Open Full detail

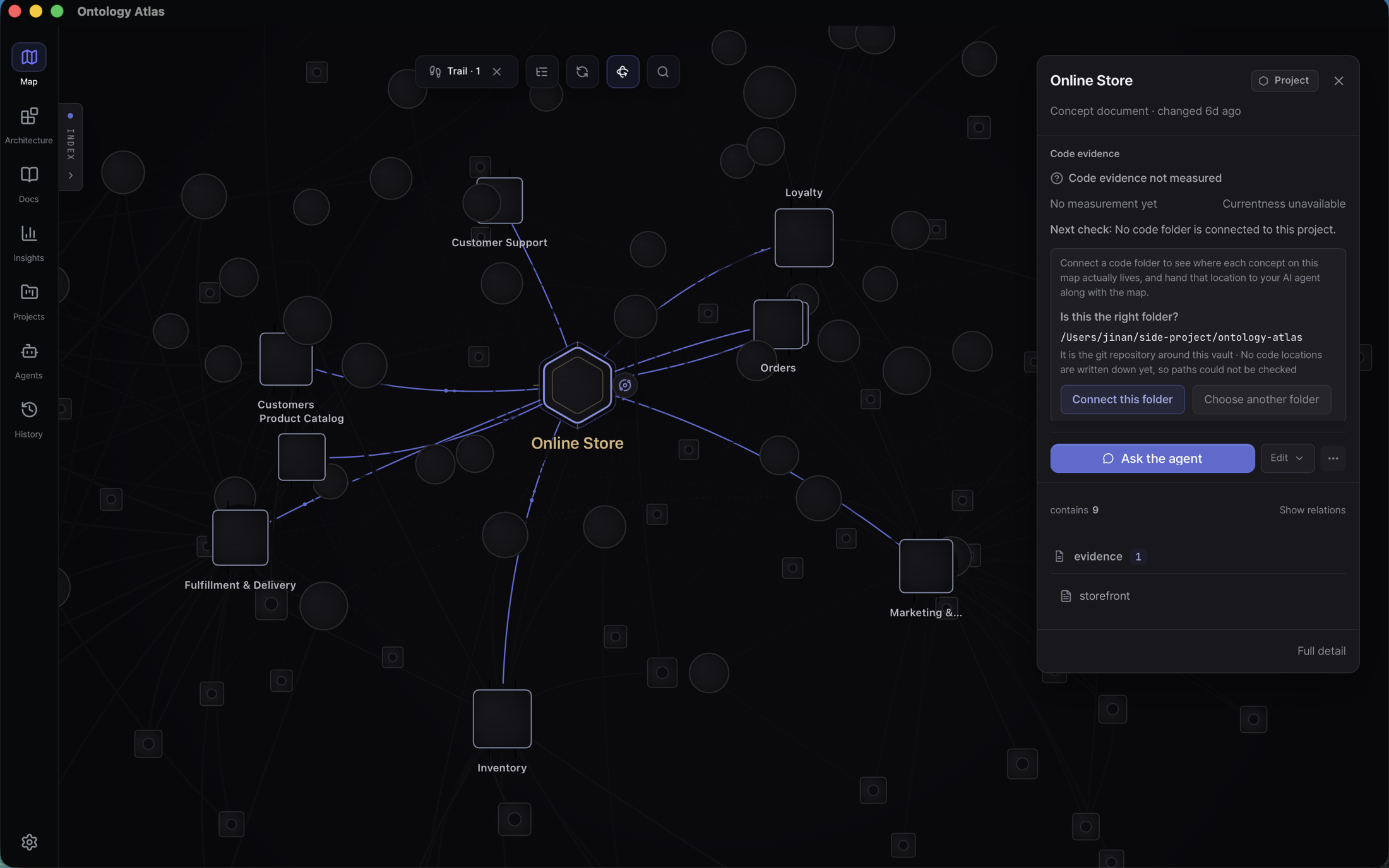[x=1321, y=651]
